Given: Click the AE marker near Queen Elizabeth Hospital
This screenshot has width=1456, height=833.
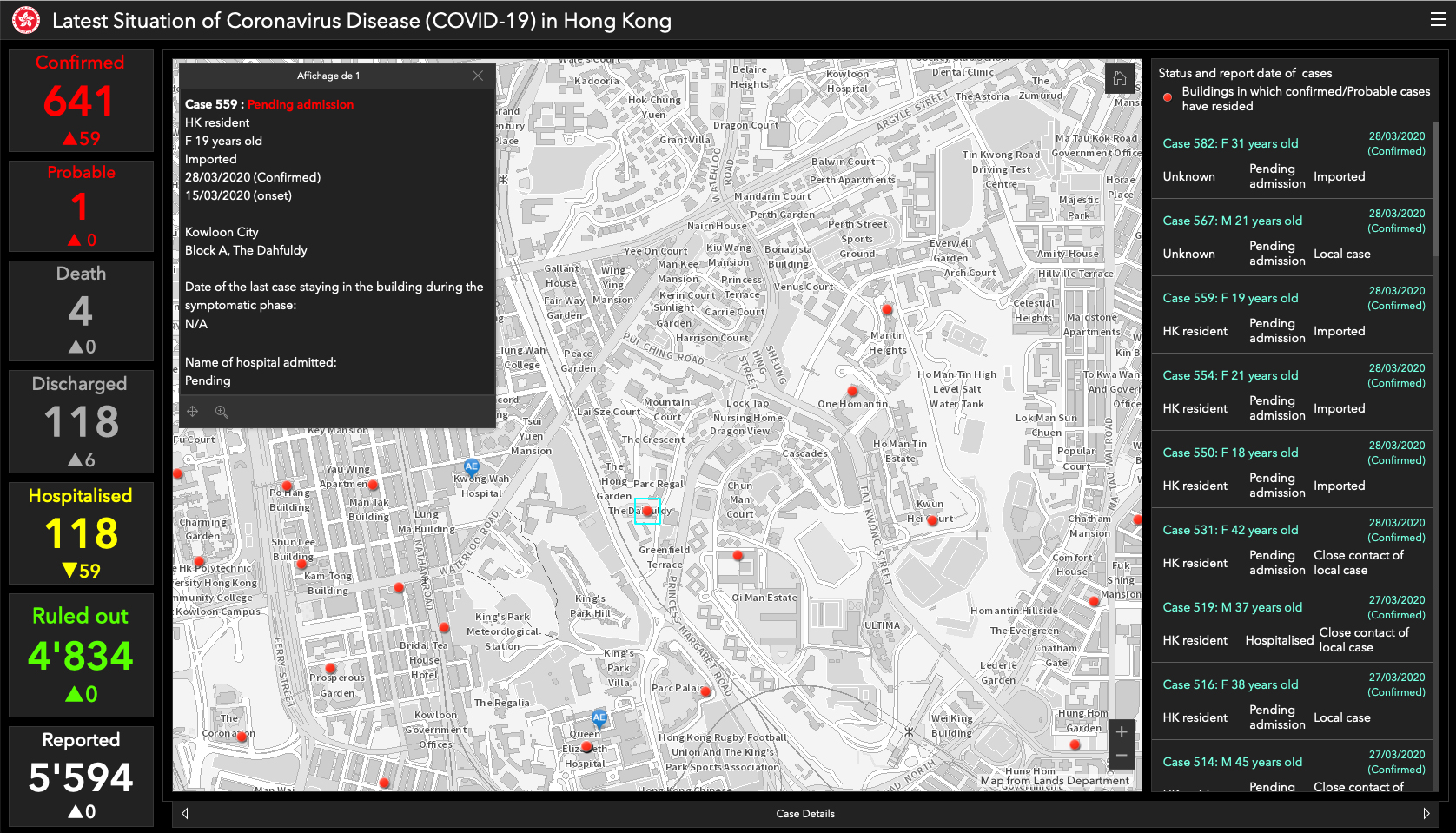Looking at the screenshot, I should pyautogui.click(x=599, y=717).
